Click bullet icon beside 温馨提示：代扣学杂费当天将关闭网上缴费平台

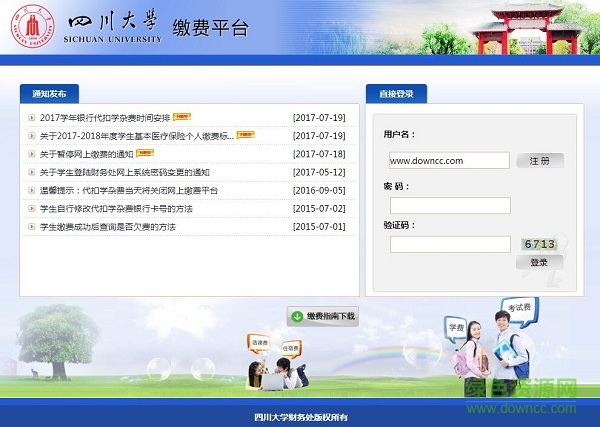[32, 190]
